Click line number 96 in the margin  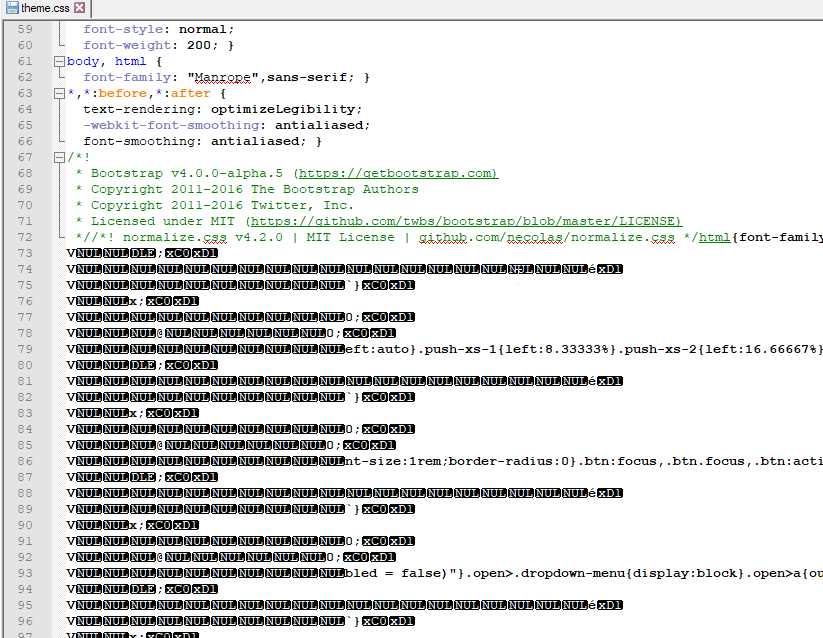click(x=25, y=621)
